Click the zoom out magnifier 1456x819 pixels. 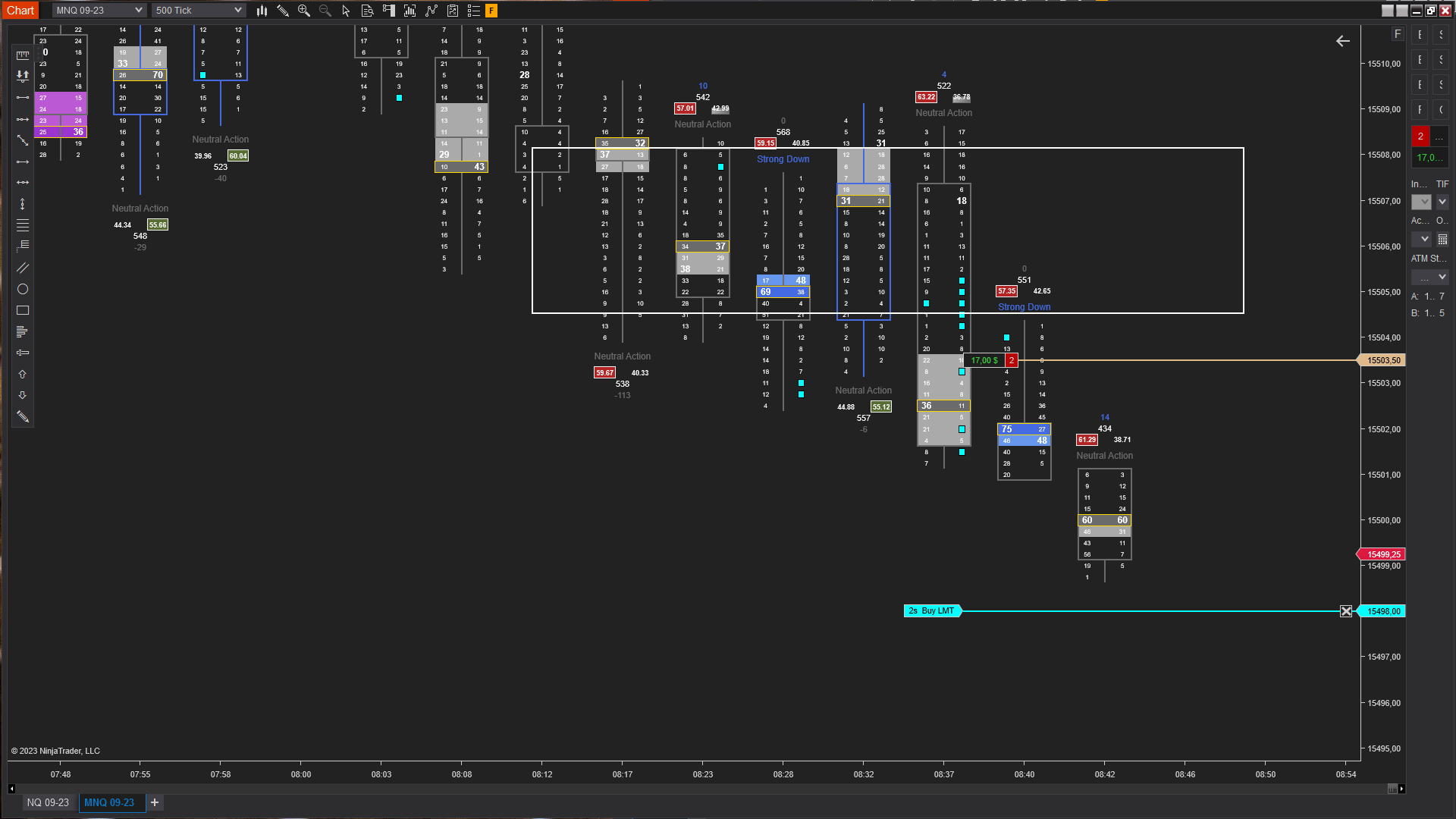325,11
